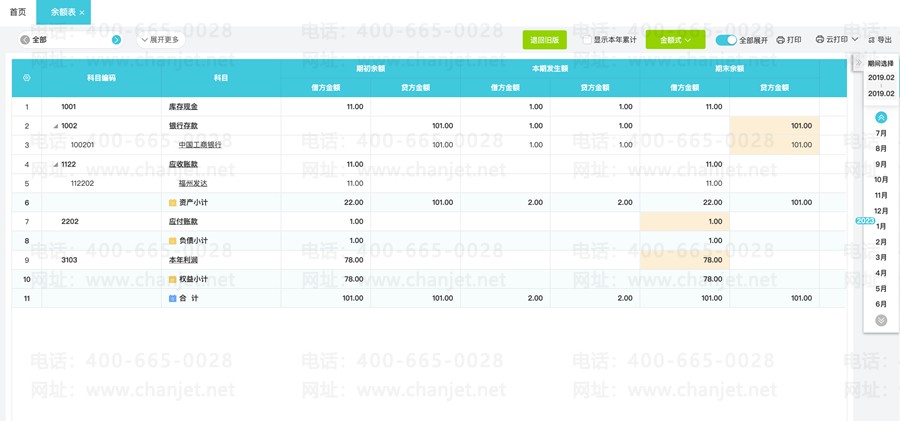This screenshot has height=421, width=900.
Task: Select 12月 in the period list
Action: pos(881,211)
